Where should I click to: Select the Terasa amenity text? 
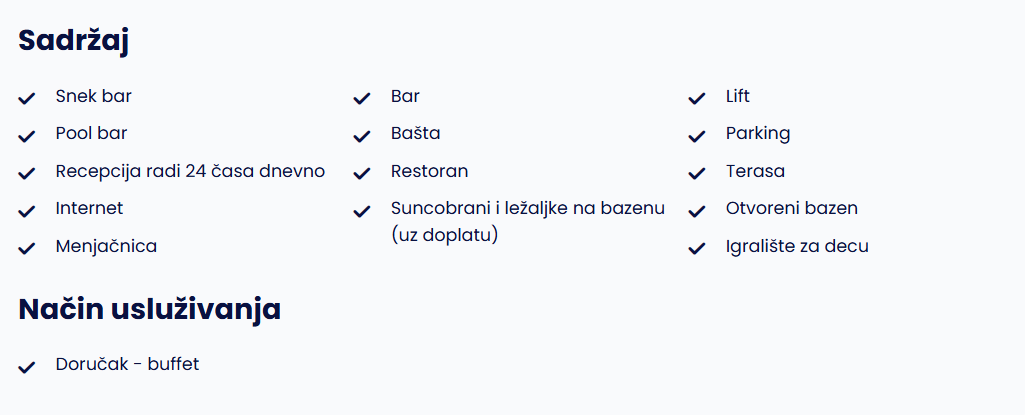coord(755,171)
